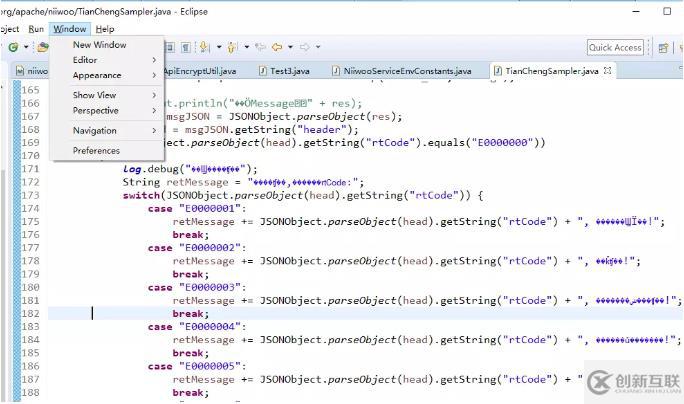Open the Previous Annotation dropdown arrow
The height and width of the screenshot is (404, 684).
pyautogui.click(x=246, y=47)
